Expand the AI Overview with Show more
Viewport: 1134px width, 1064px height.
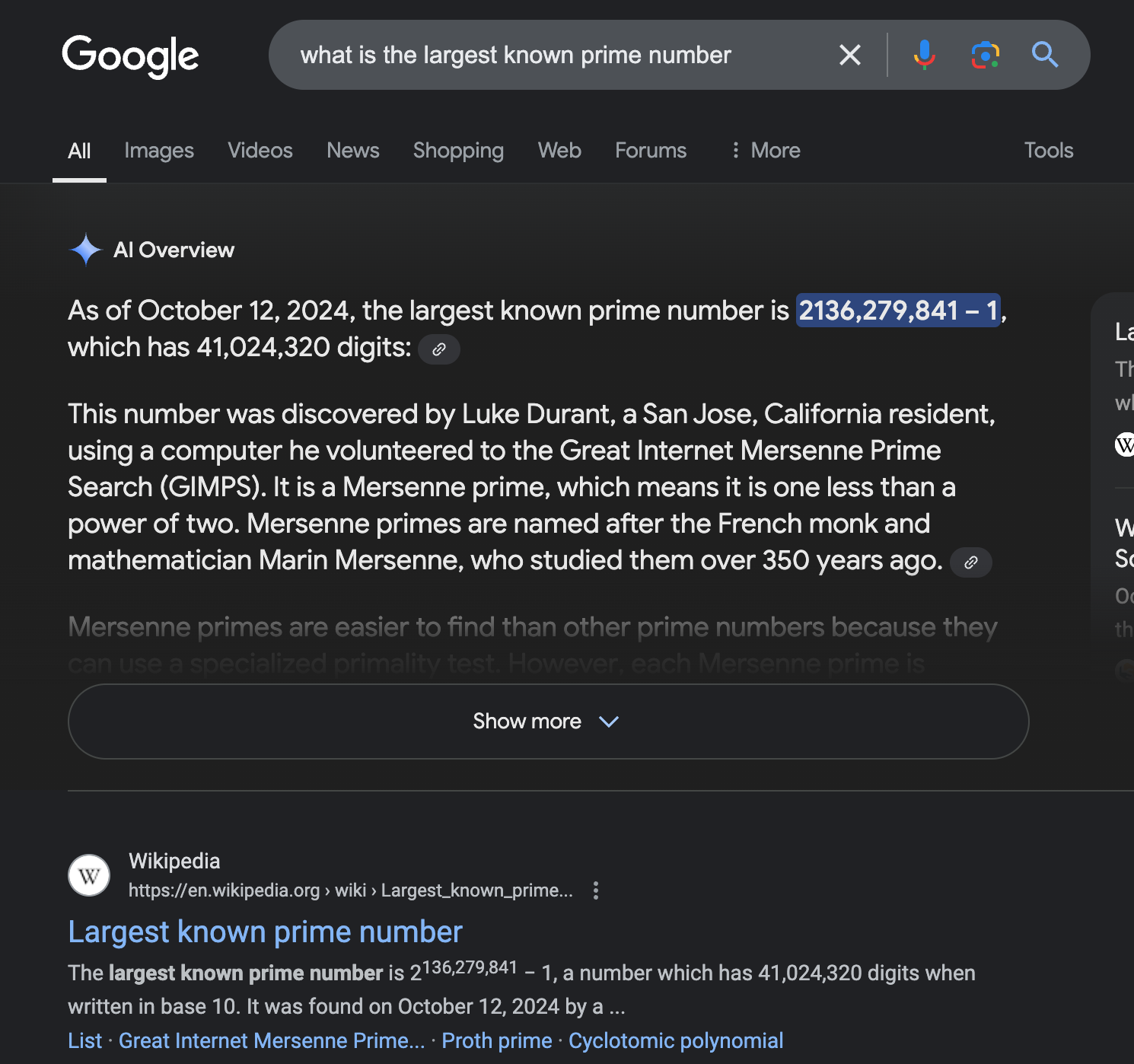click(x=549, y=722)
